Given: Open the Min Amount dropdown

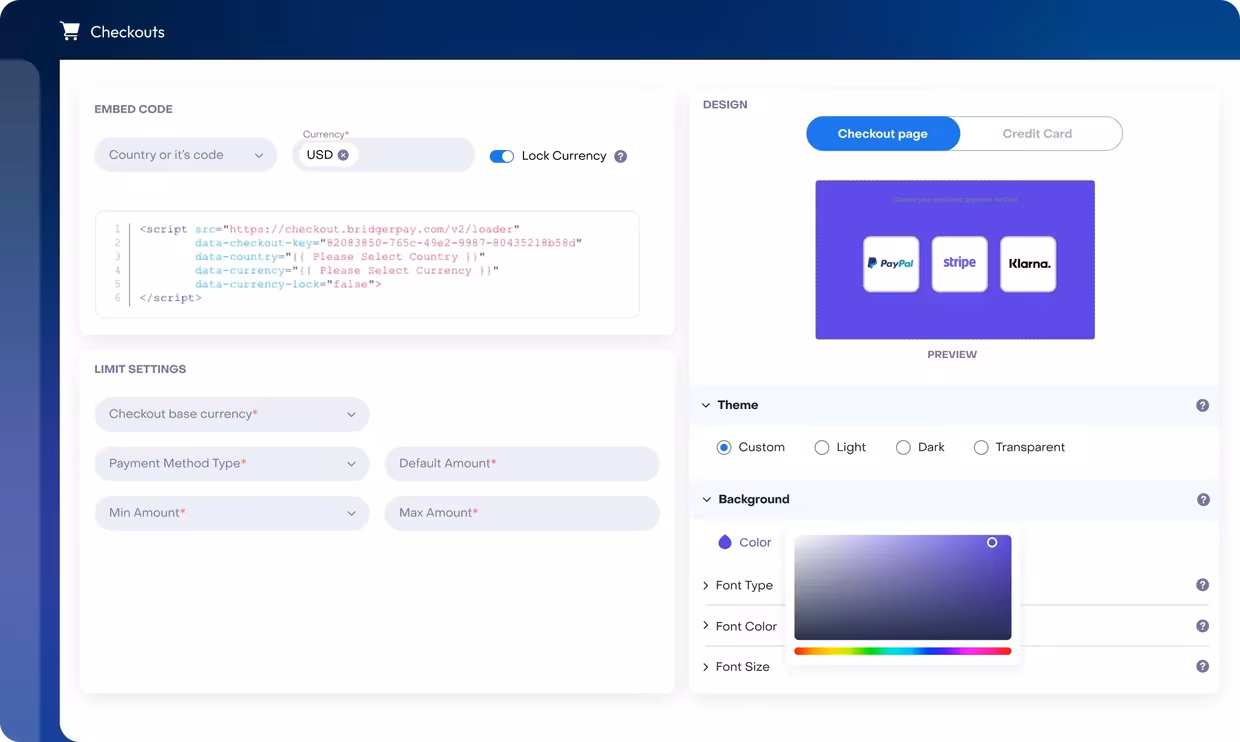Looking at the screenshot, I should (x=232, y=513).
